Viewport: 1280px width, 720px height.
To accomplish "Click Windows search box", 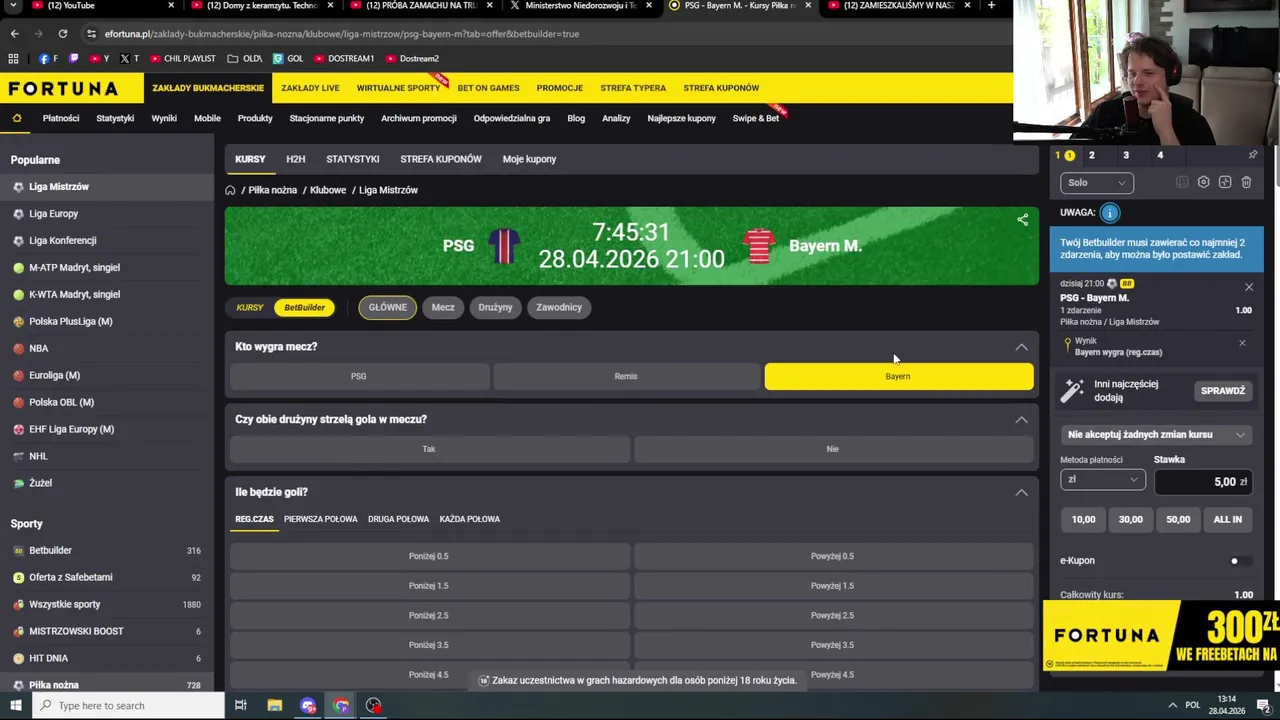I will (x=128, y=705).
